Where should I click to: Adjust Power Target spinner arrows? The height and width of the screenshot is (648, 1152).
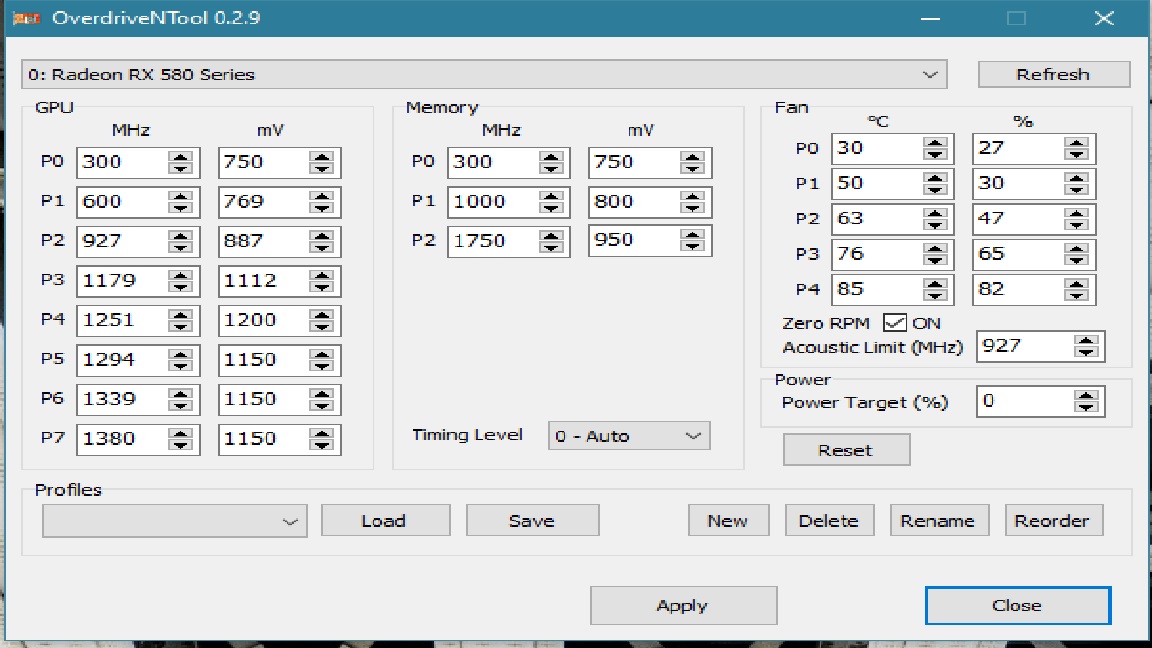[x=1086, y=402]
